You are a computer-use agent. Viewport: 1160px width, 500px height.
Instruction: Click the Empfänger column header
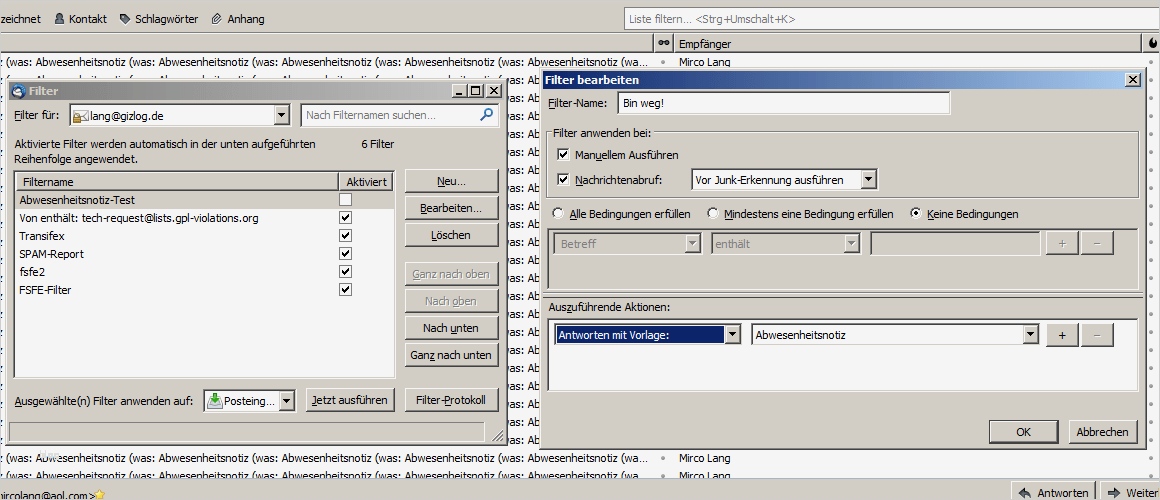[x=910, y=44]
